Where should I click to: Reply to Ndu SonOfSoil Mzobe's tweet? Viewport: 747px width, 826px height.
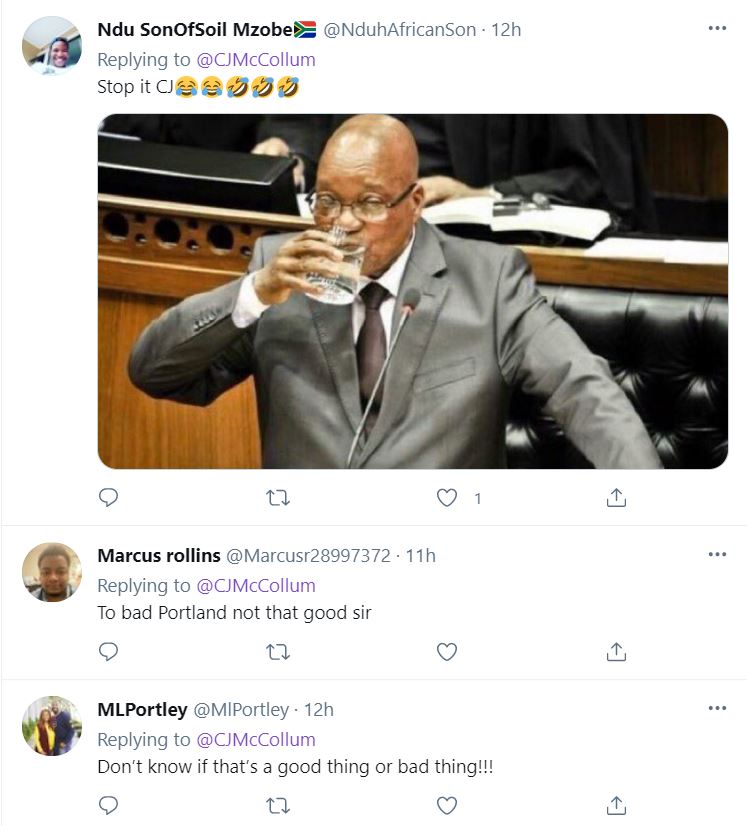[x=109, y=497]
